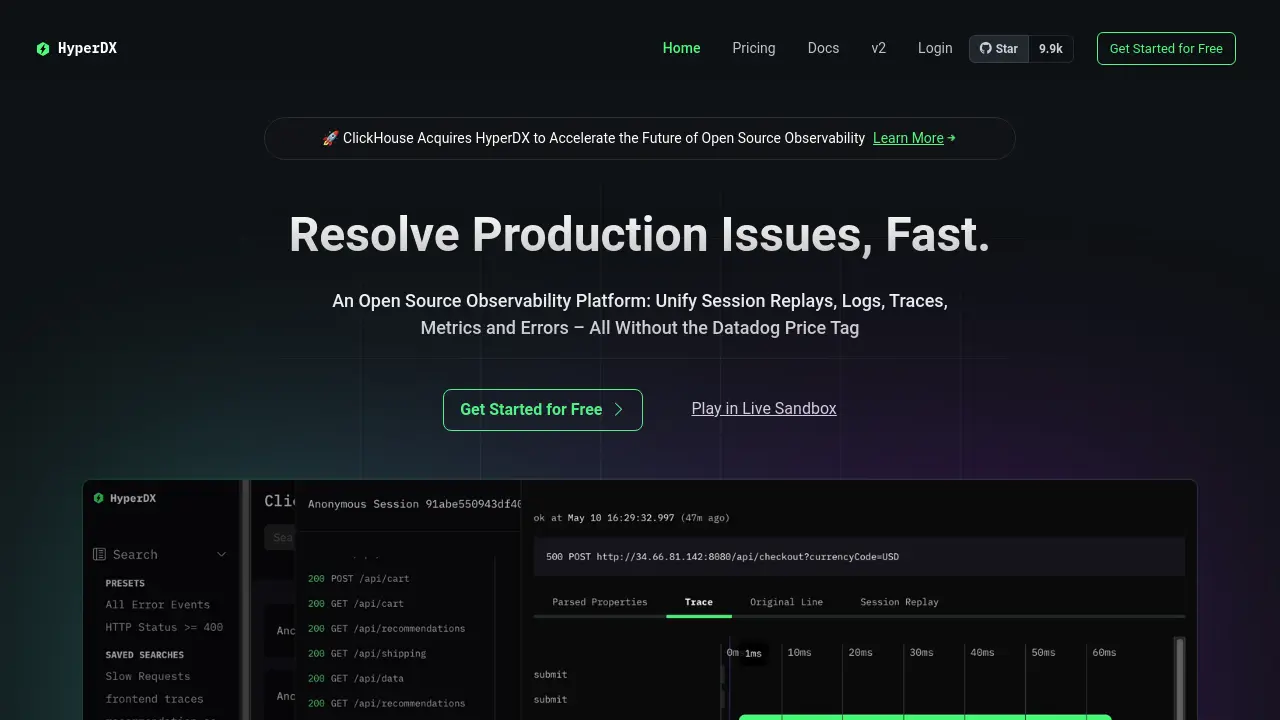Click the green trace span bar
This screenshot has width=1280, height=720.
pos(925,716)
